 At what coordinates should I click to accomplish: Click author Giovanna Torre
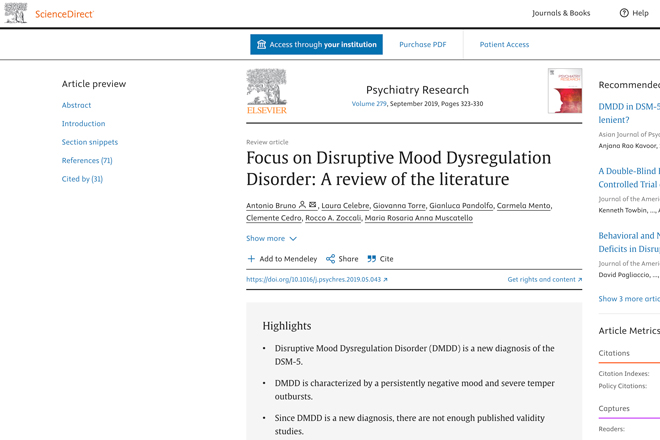pyautogui.click(x=399, y=205)
